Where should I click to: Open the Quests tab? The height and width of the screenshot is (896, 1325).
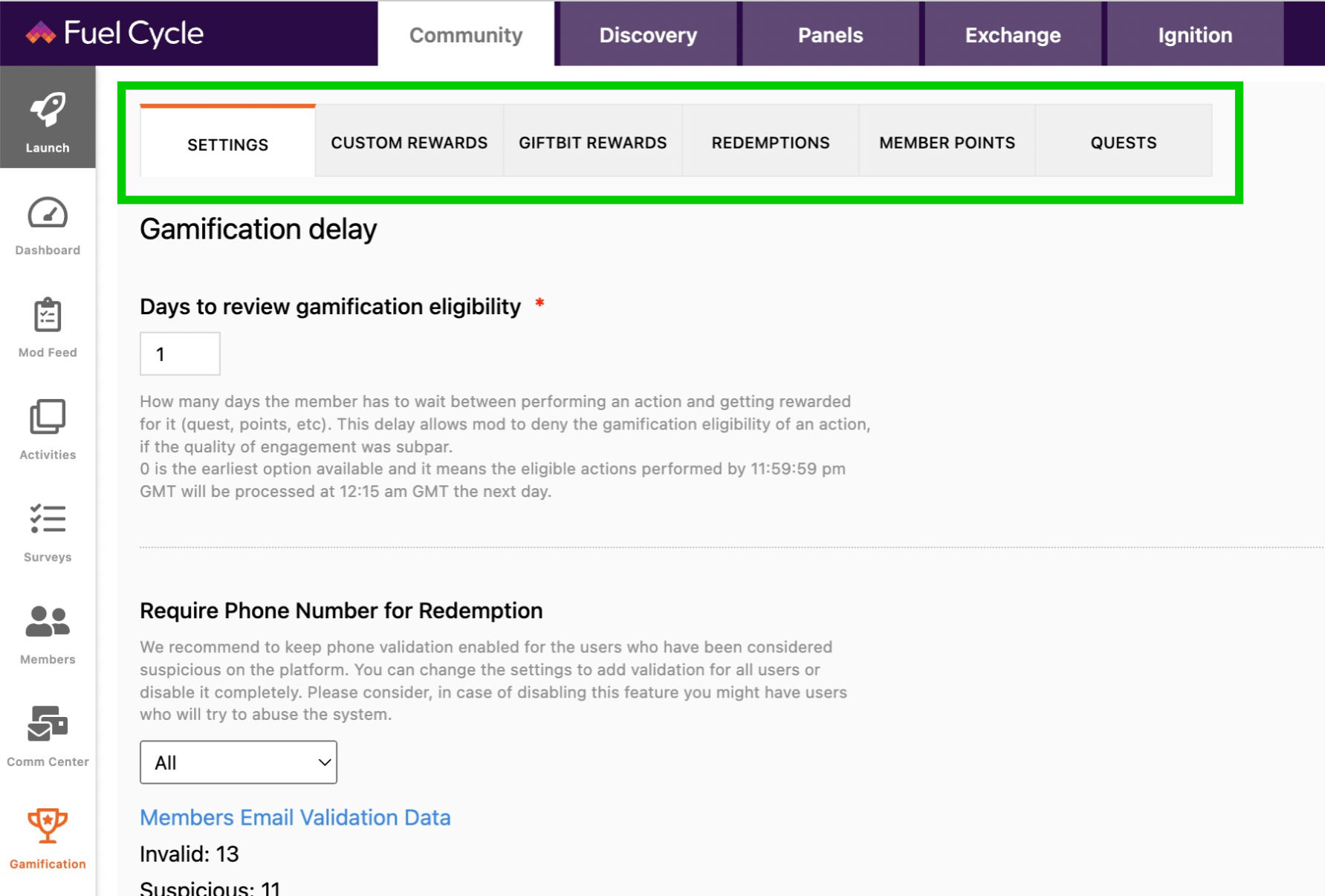pos(1124,142)
